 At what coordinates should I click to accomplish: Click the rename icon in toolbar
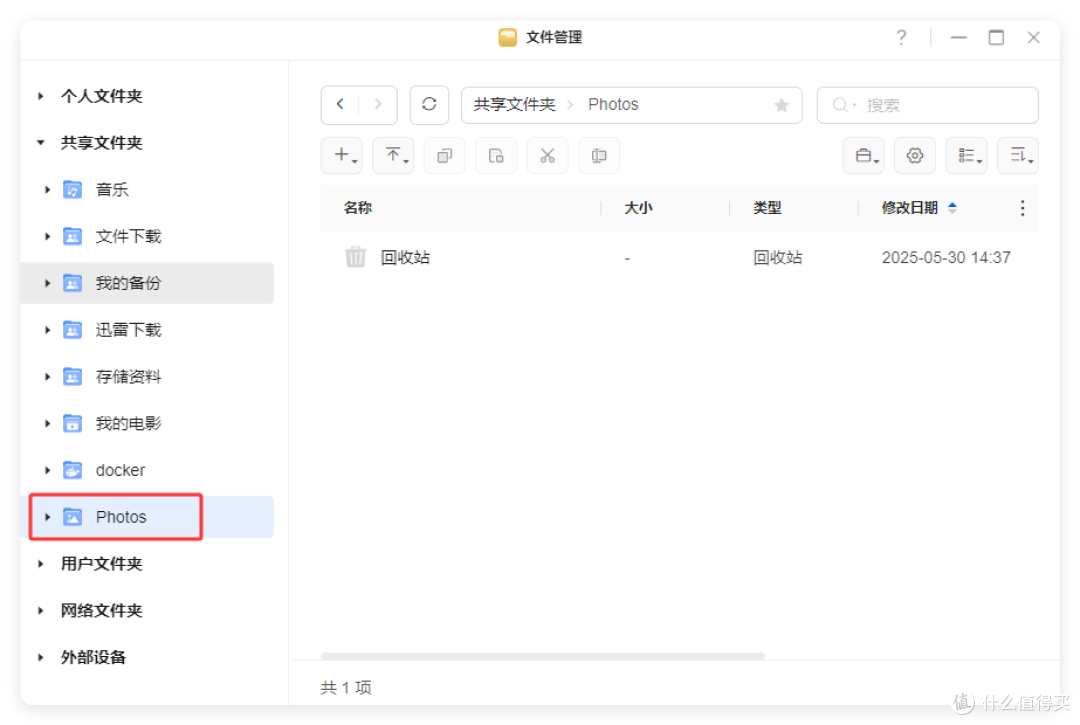599,156
